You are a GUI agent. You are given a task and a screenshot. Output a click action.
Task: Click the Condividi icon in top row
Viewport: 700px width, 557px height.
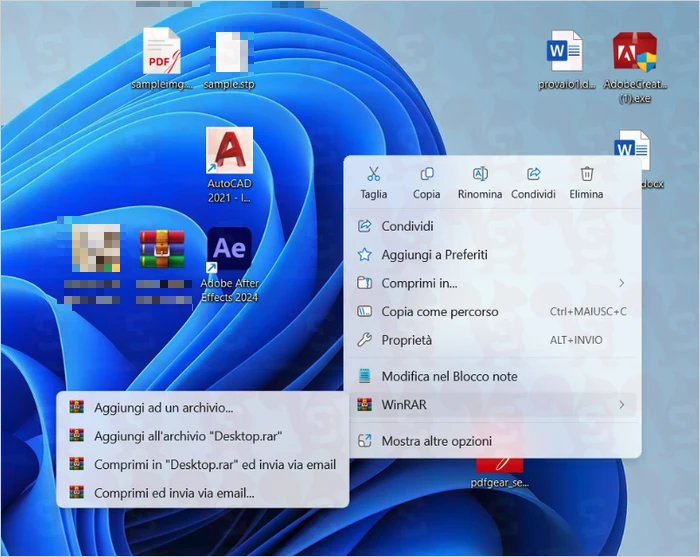coord(533,175)
